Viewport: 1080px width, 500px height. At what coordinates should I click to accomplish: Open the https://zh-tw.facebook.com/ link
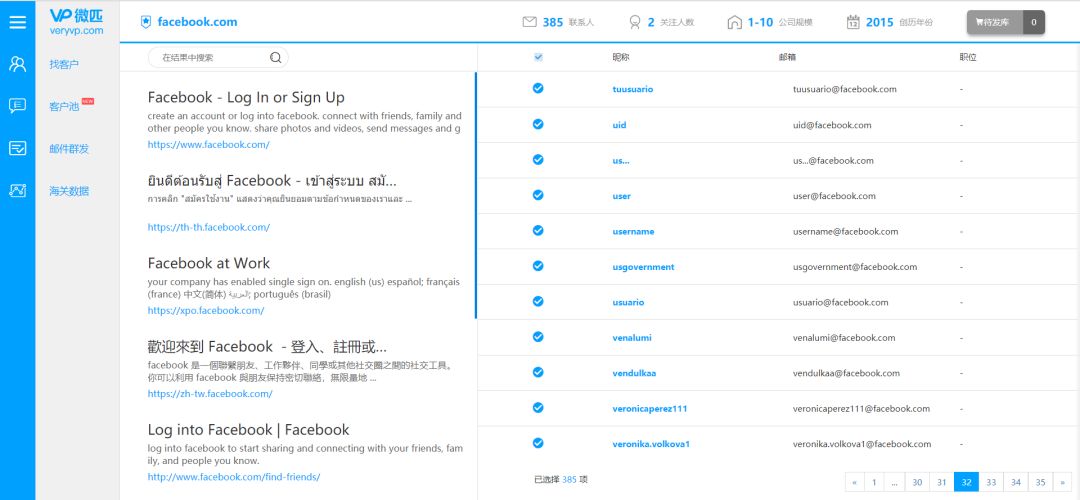[209, 394]
